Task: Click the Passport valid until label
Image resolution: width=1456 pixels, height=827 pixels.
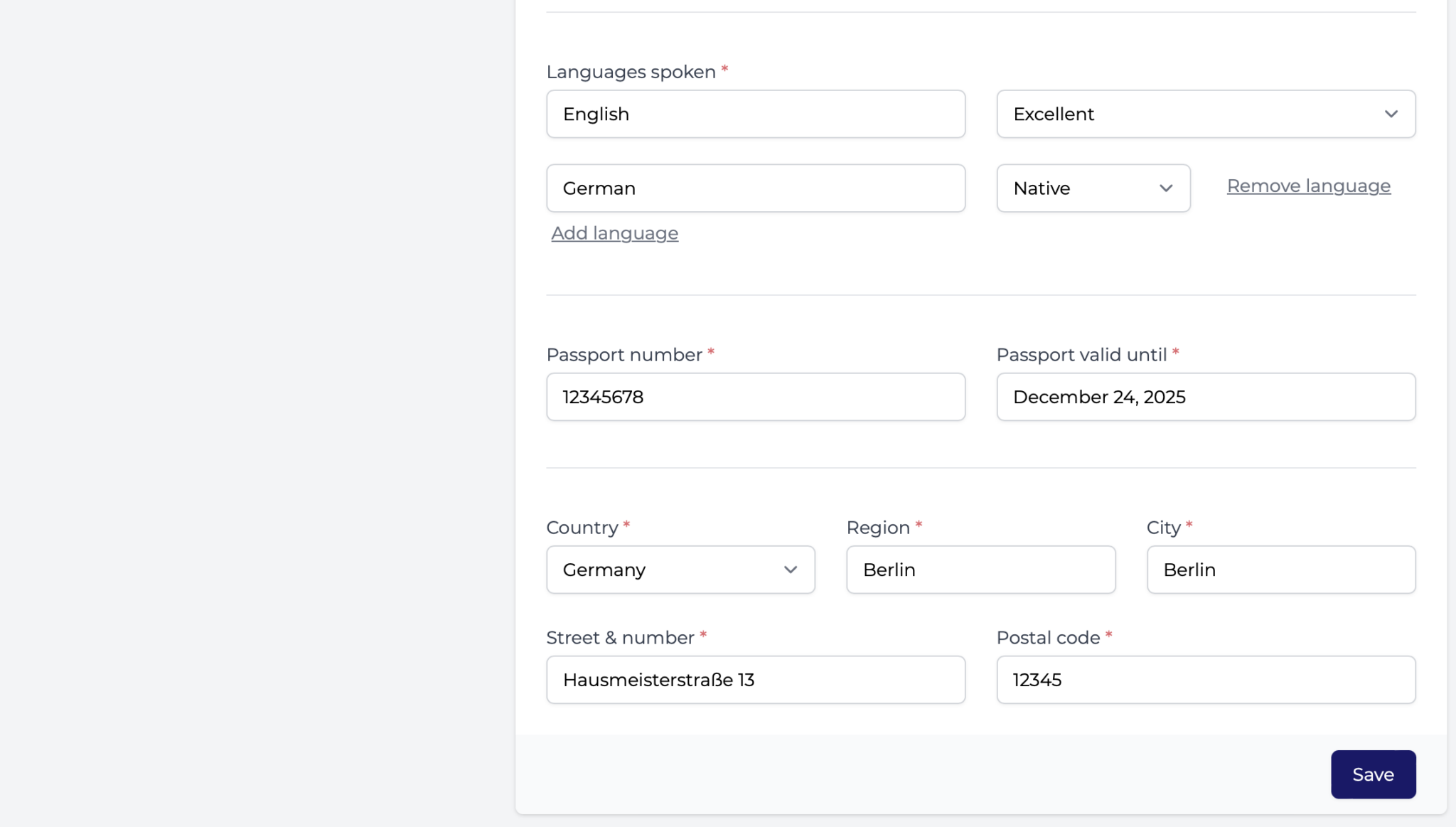Action: tap(1081, 355)
